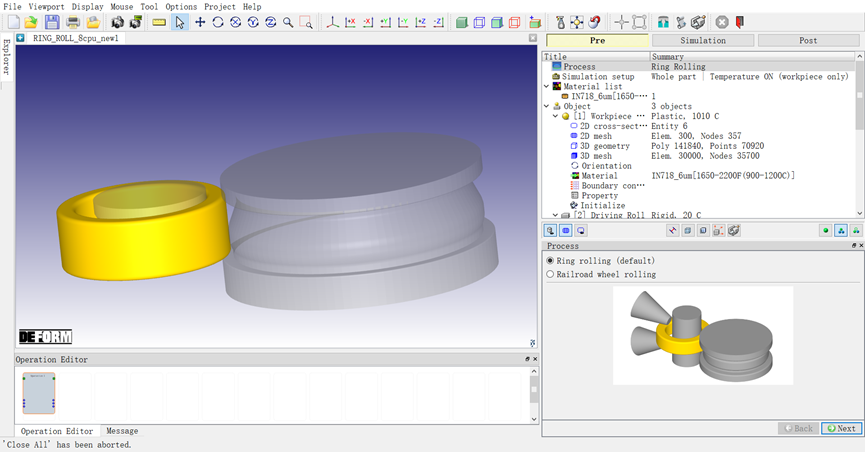Click the Save floppy disk icon
The width and height of the screenshot is (865, 452).
click(x=52, y=22)
